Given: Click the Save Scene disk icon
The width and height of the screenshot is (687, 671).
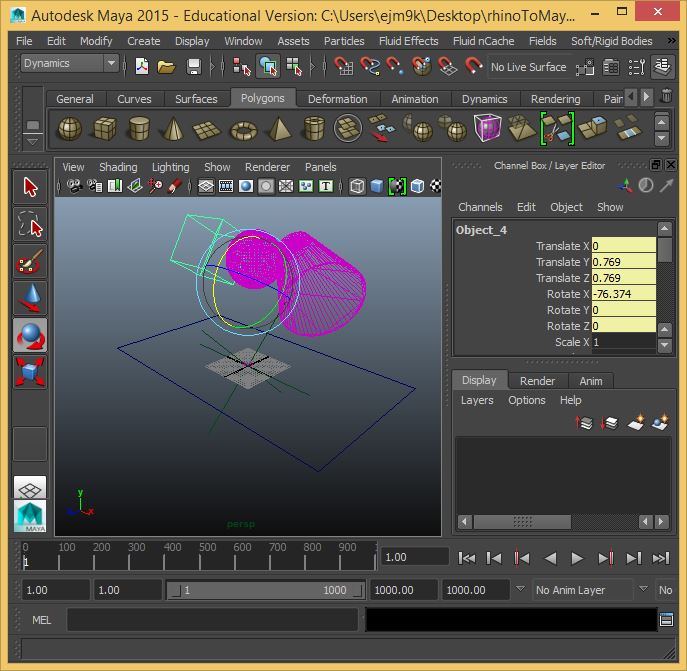Looking at the screenshot, I should [x=193, y=67].
